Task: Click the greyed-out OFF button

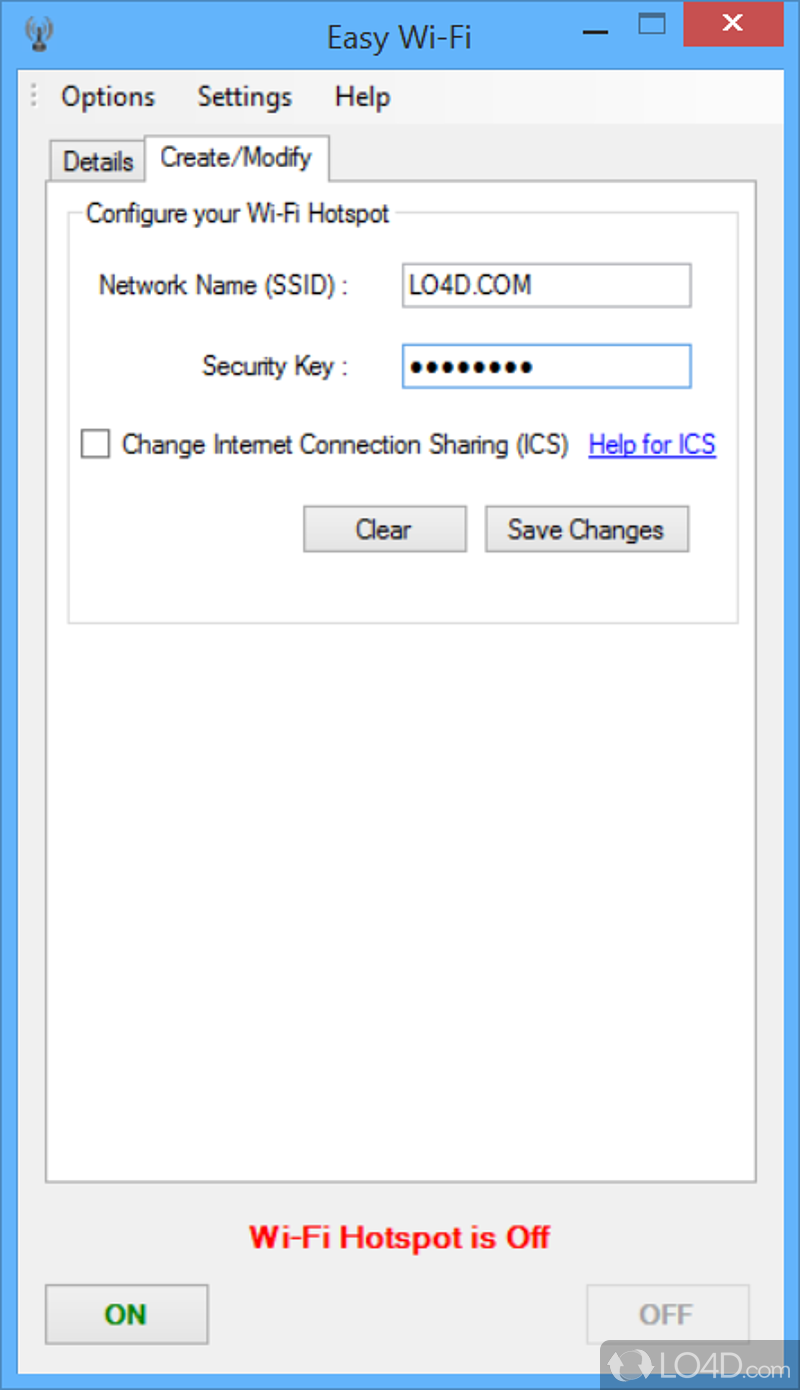Action: (x=666, y=1314)
